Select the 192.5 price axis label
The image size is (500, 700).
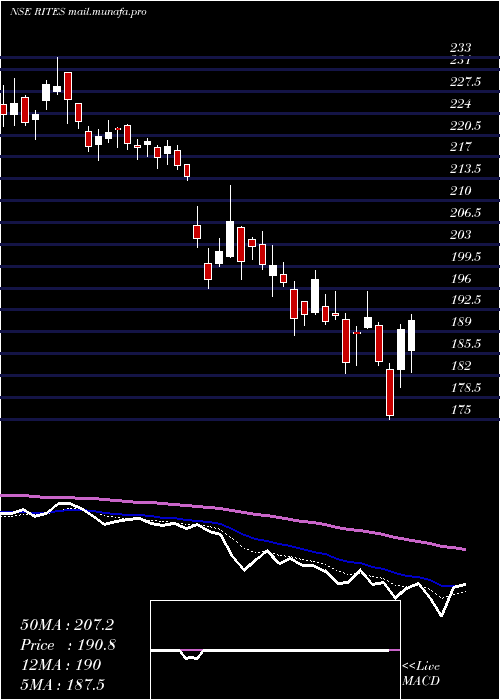(x=465, y=300)
